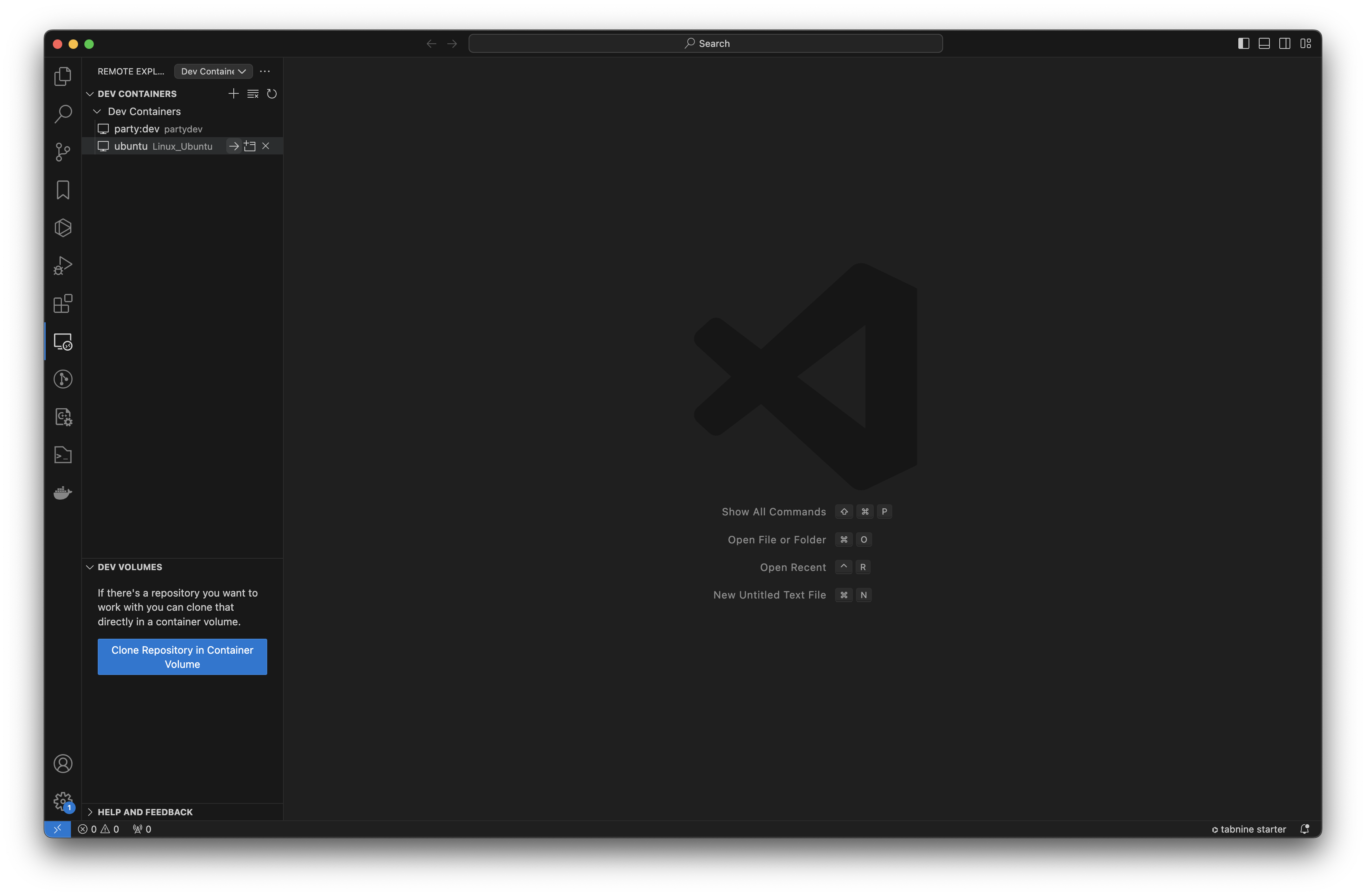Open Source Control view

tap(63, 152)
